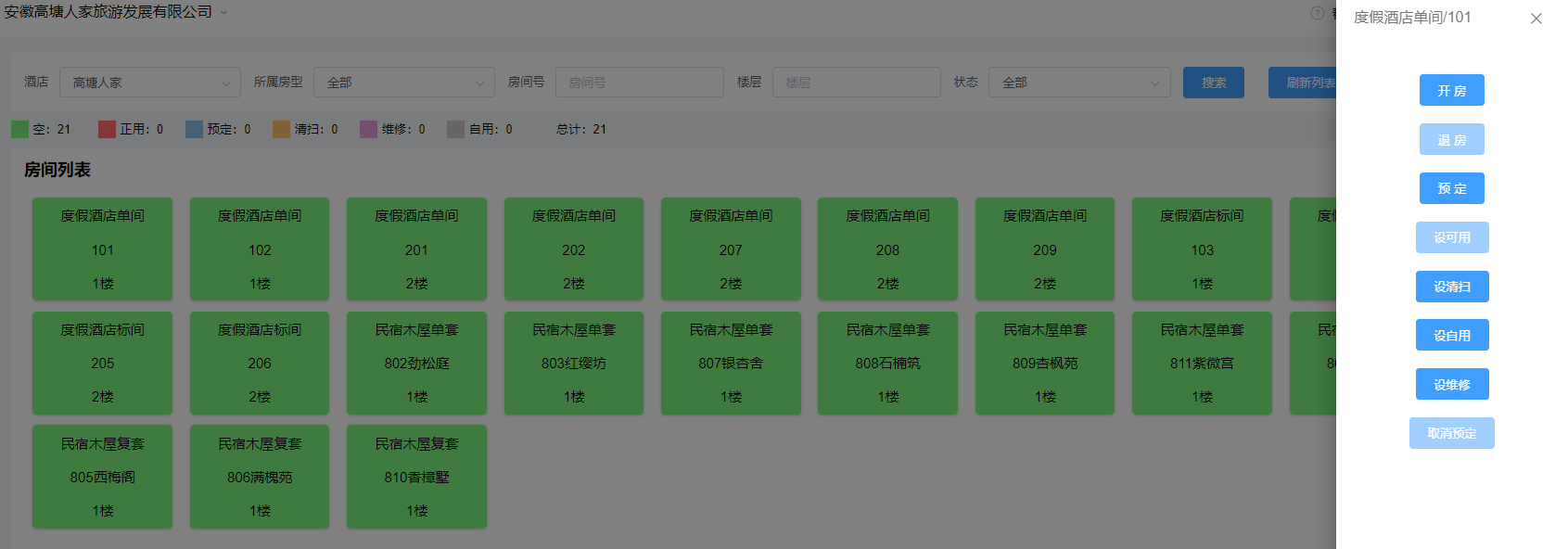Select room card 802劲松庭

point(416,363)
